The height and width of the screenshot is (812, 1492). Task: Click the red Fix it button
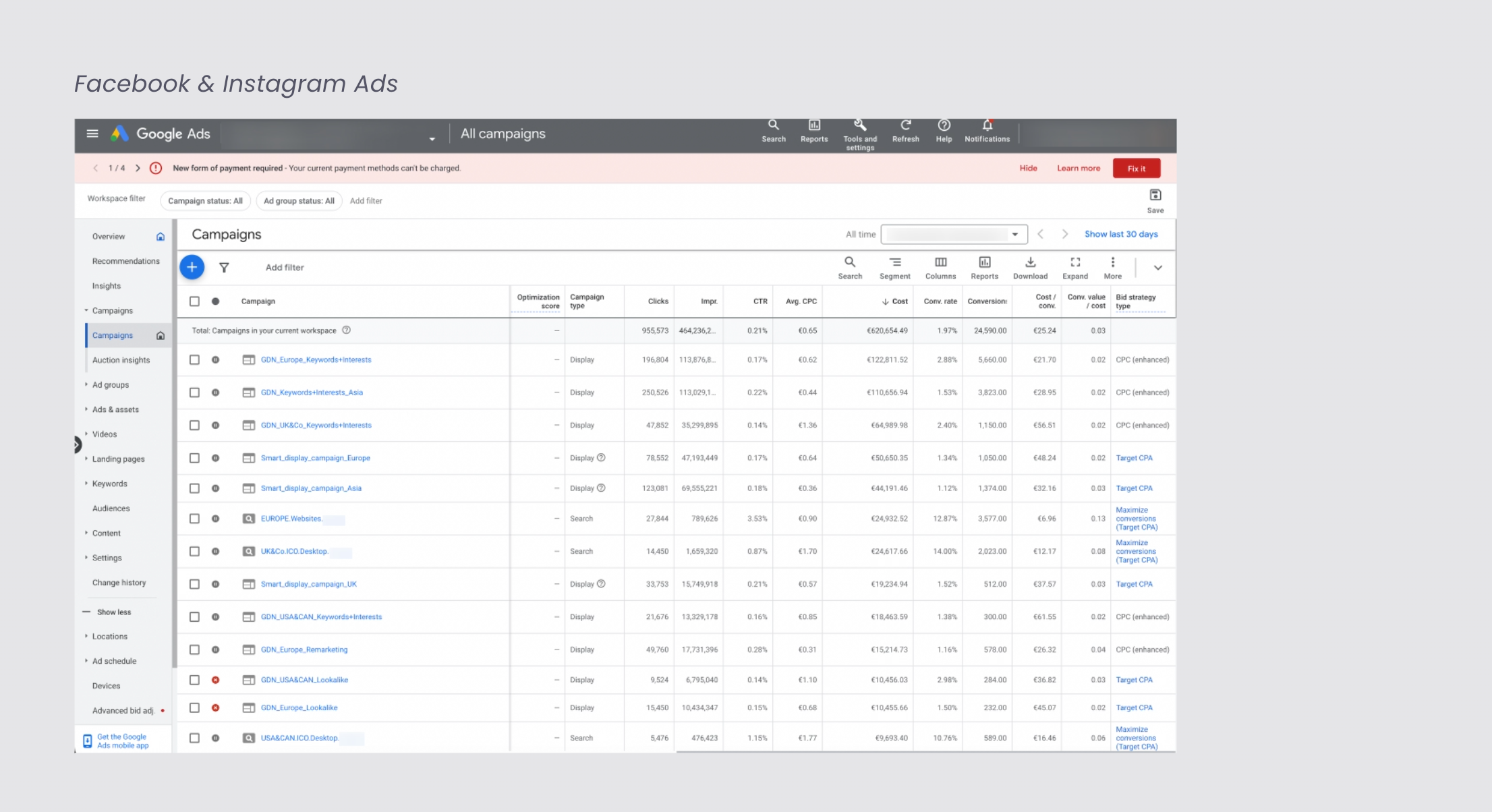tap(1137, 168)
